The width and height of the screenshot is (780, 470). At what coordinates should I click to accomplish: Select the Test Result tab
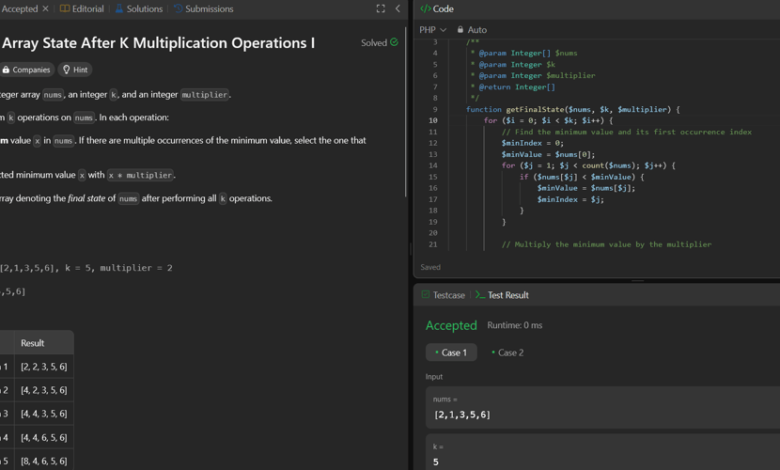(x=502, y=295)
